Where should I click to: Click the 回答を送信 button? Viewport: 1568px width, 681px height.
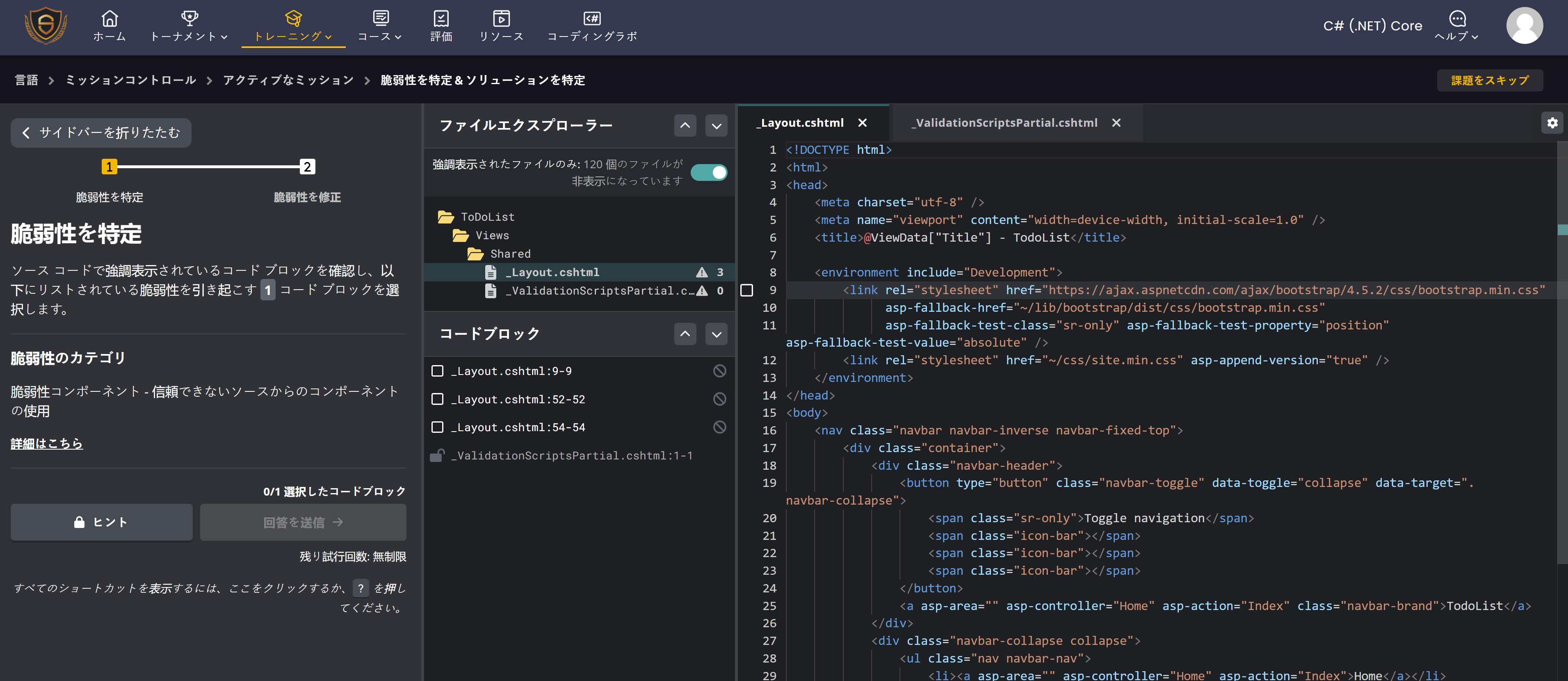click(x=303, y=522)
